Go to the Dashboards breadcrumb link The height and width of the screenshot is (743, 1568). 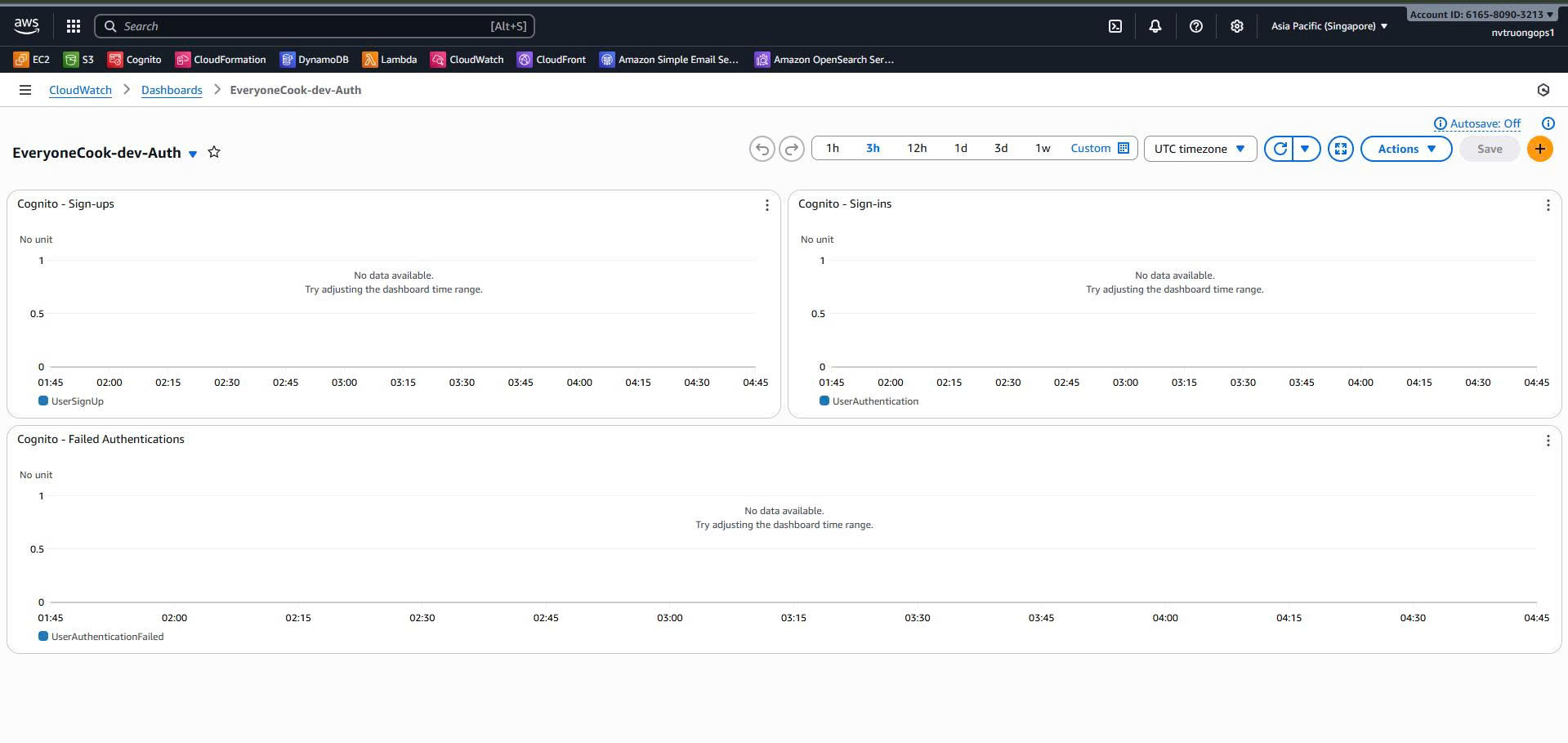pyautogui.click(x=172, y=90)
